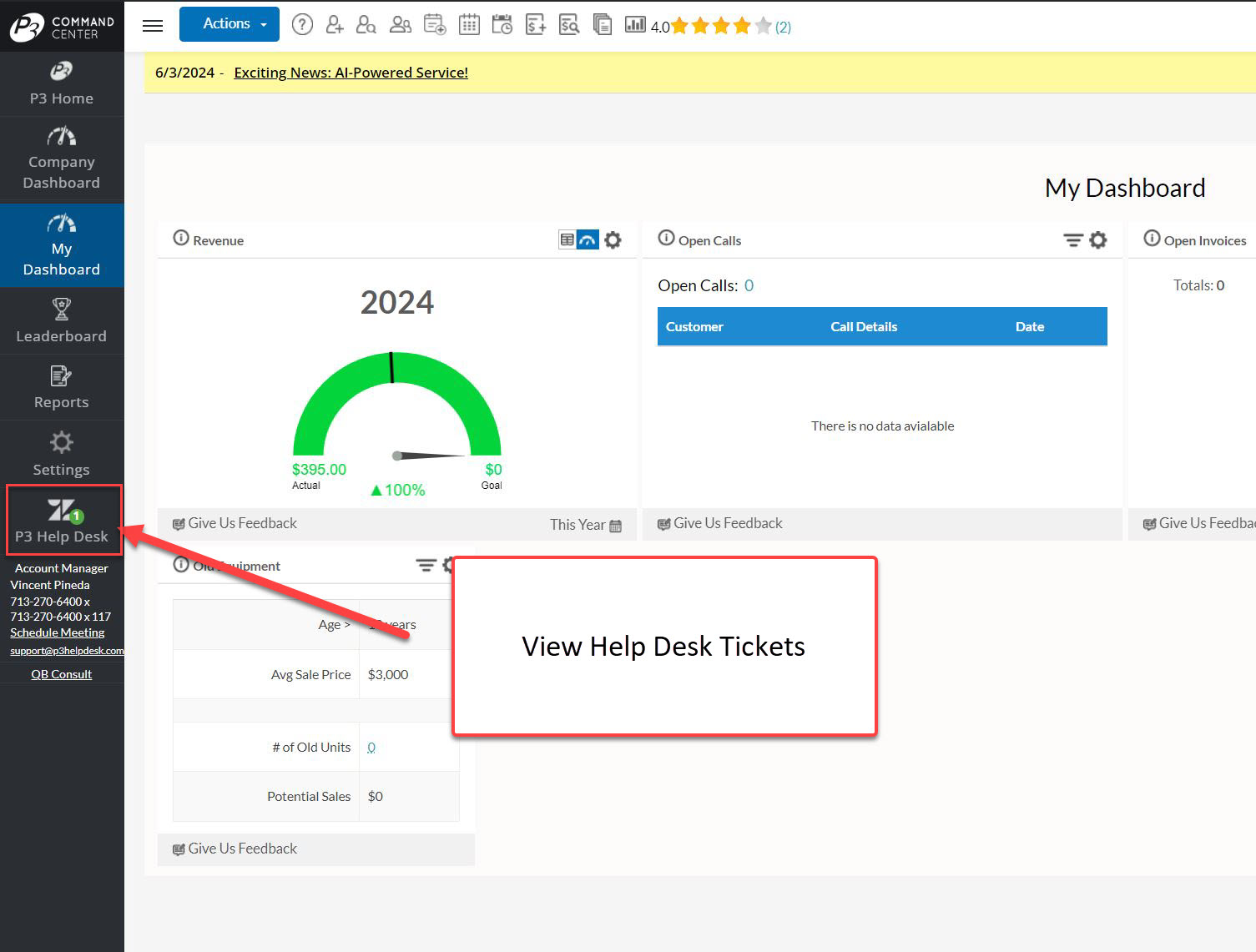Click Old Equipment widget info icon
This screenshot has width=1256, height=952.
(181, 564)
